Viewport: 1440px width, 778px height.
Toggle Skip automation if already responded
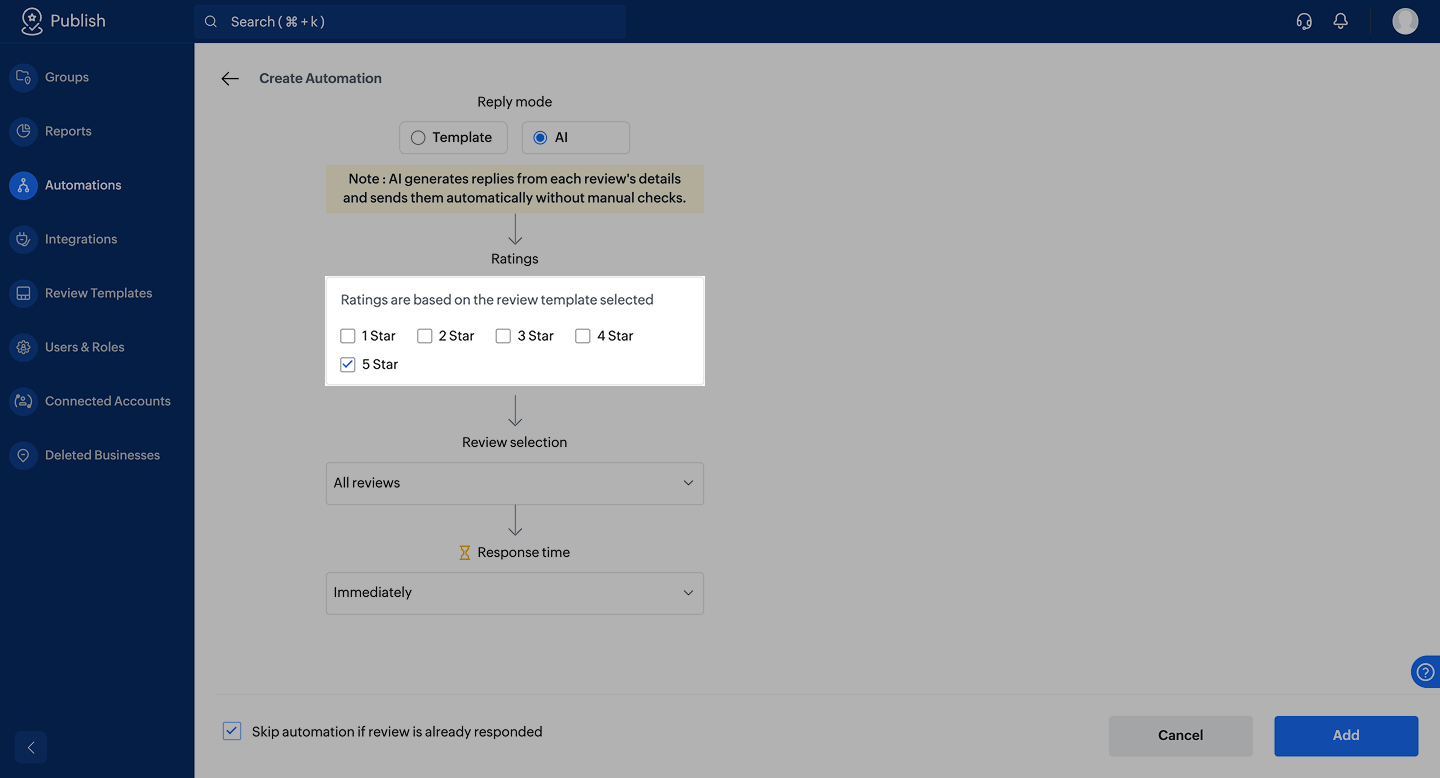pos(232,731)
